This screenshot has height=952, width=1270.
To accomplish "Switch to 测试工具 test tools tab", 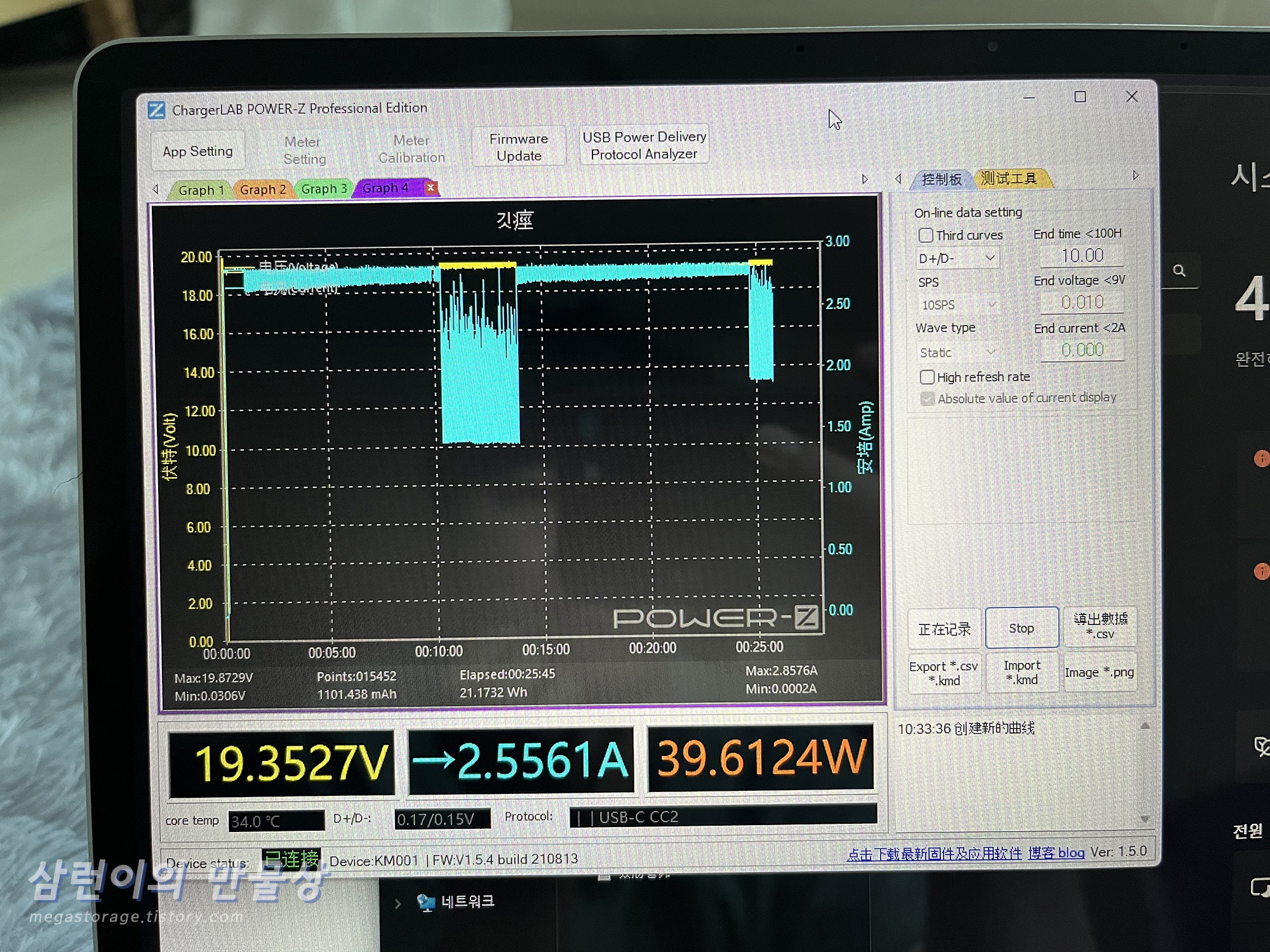I will pyautogui.click(x=1009, y=178).
